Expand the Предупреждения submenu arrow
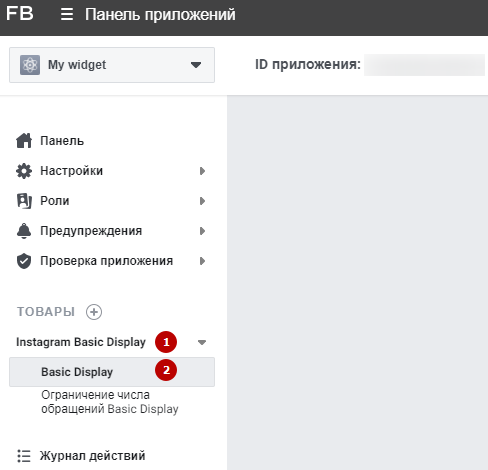The image size is (488, 470). pyautogui.click(x=202, y=231)
